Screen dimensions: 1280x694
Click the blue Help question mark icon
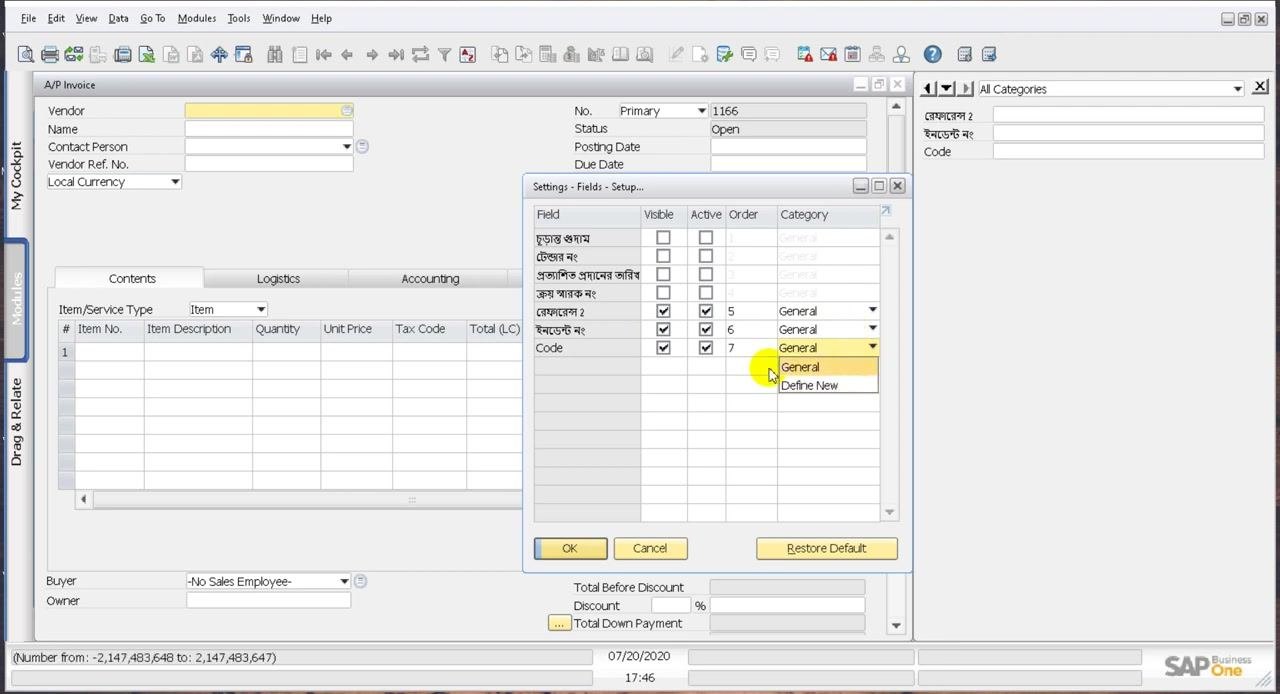[x=933, y=55]
